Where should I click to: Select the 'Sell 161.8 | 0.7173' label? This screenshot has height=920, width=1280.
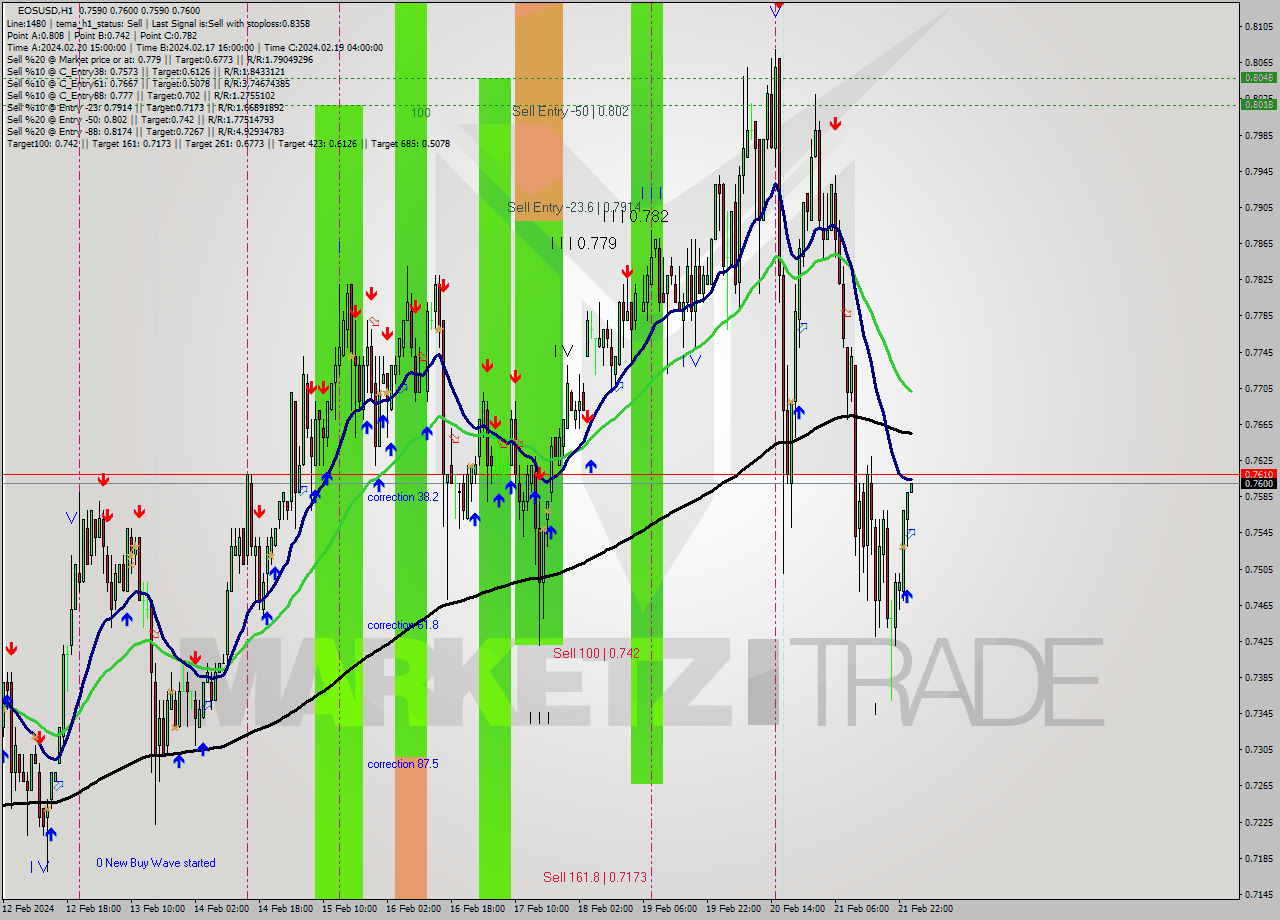595,877
